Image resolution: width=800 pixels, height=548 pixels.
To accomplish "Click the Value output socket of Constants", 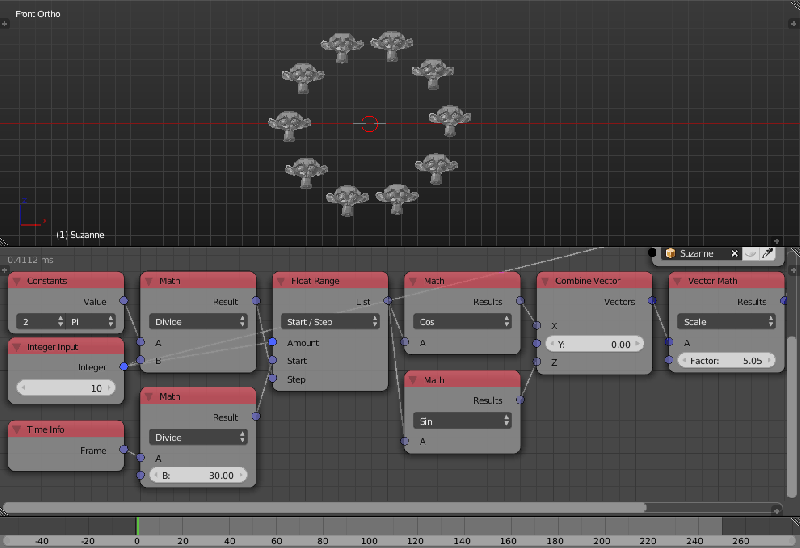I will point(123,301).
